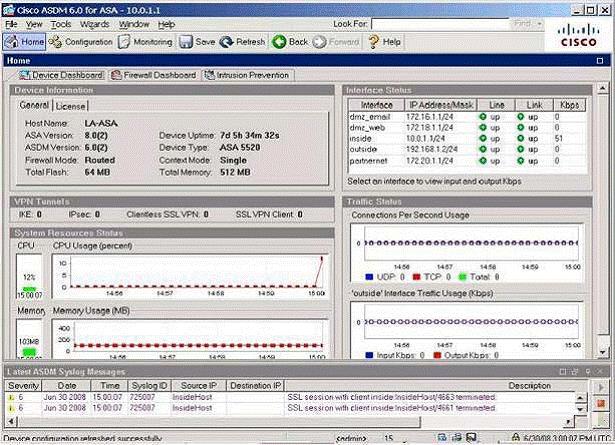Click the Time column header
This screenshot has width=615, height=445.
[x=110, y=386]
